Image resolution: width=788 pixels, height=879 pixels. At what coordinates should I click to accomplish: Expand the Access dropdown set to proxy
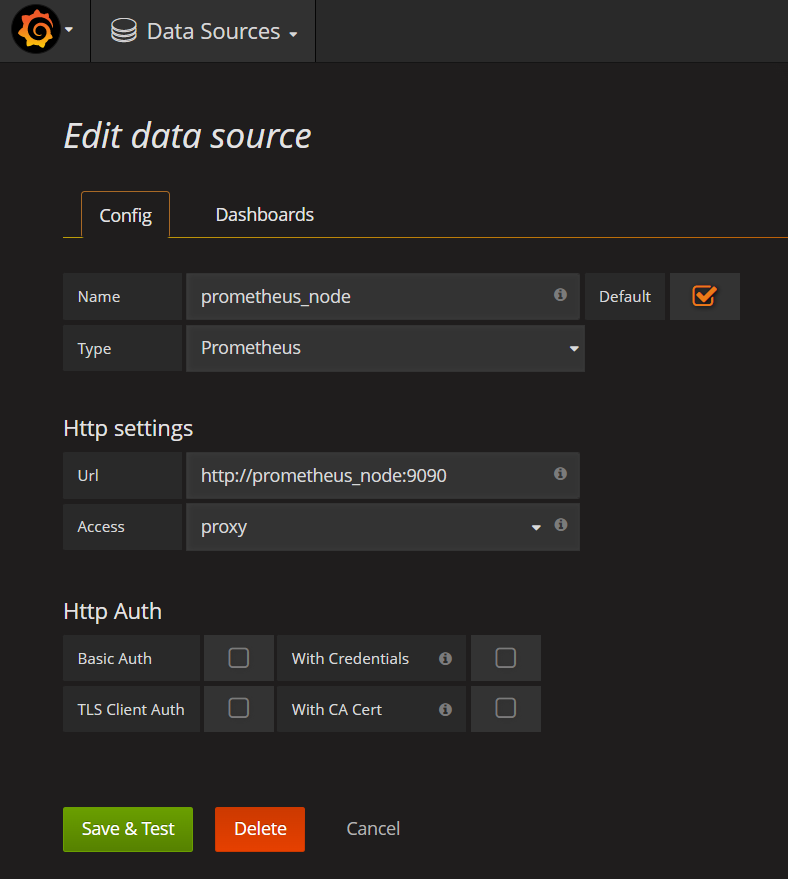(x=370, y=527)
